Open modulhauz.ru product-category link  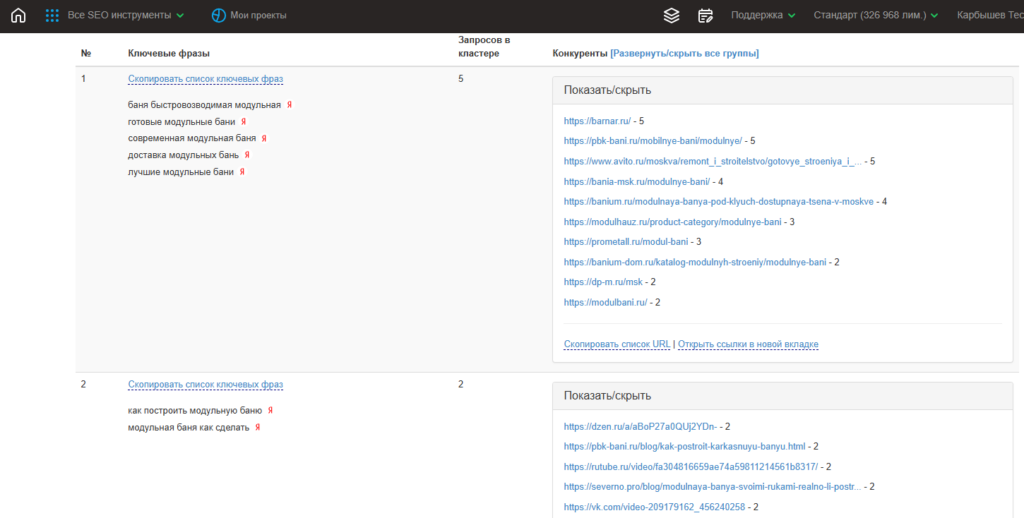(x=673, y=222)
